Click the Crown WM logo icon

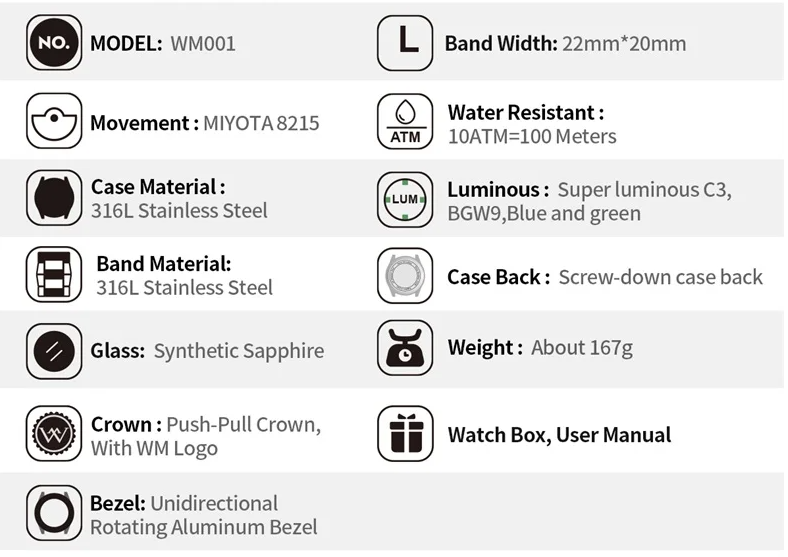[x=54, y=435]
